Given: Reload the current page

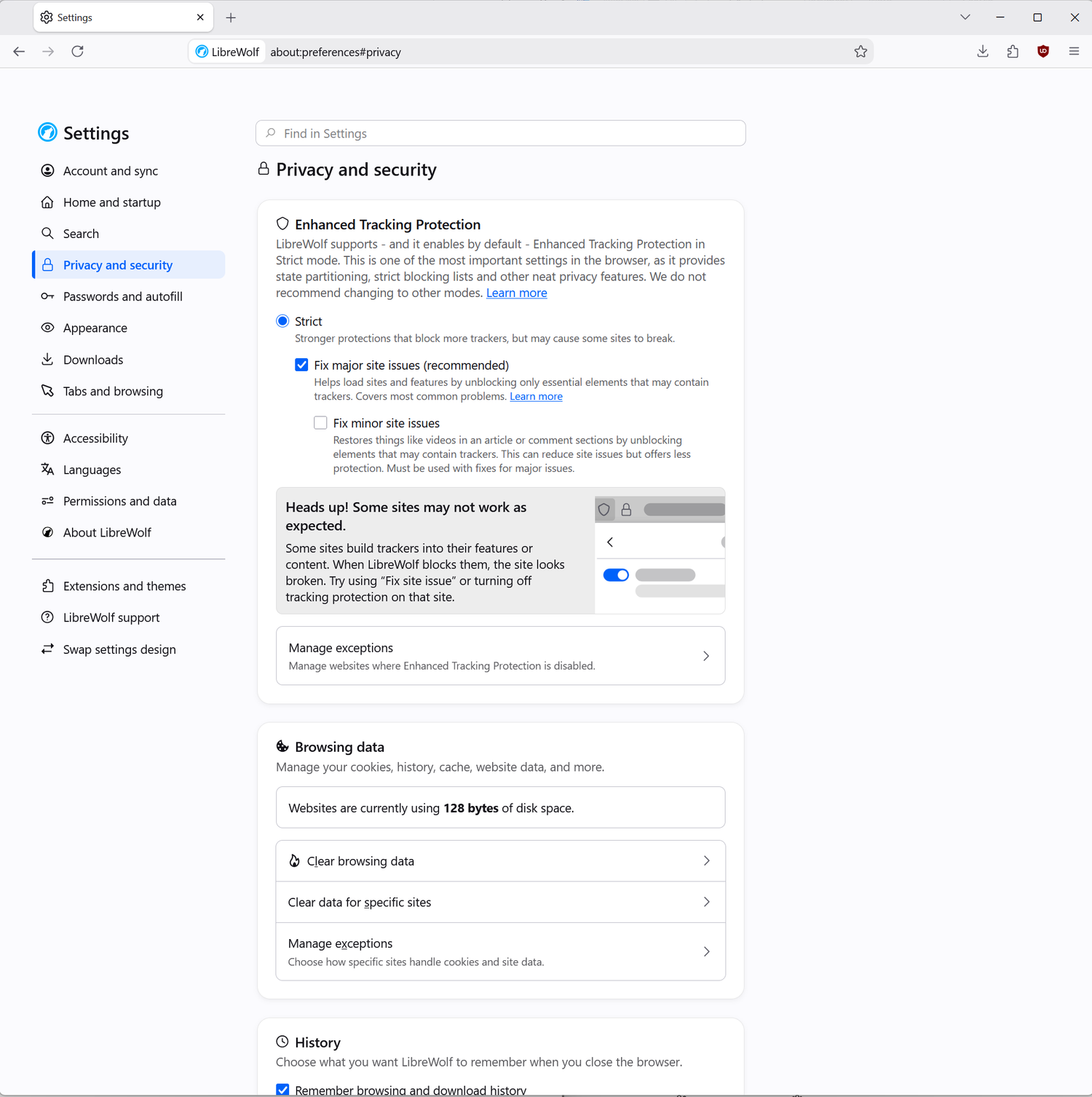Looking at the screenshot, I should click(x=78, y=52).
